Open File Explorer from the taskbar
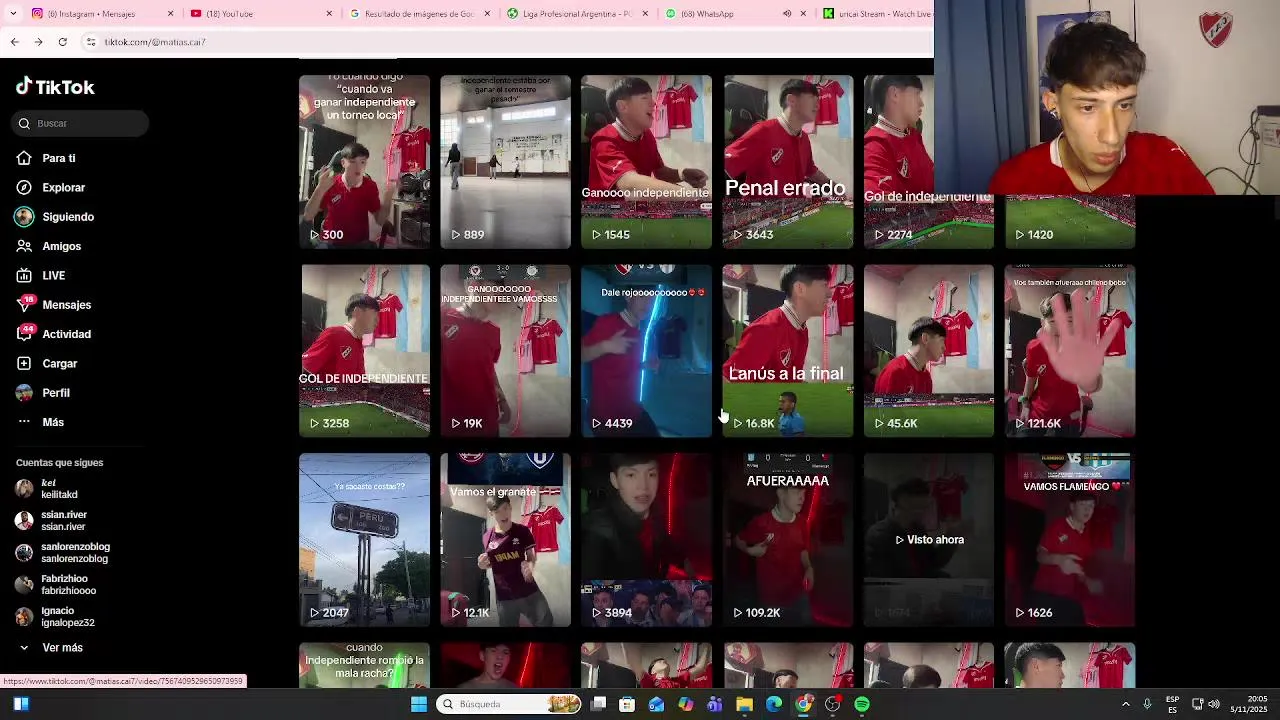 point(744,704)
